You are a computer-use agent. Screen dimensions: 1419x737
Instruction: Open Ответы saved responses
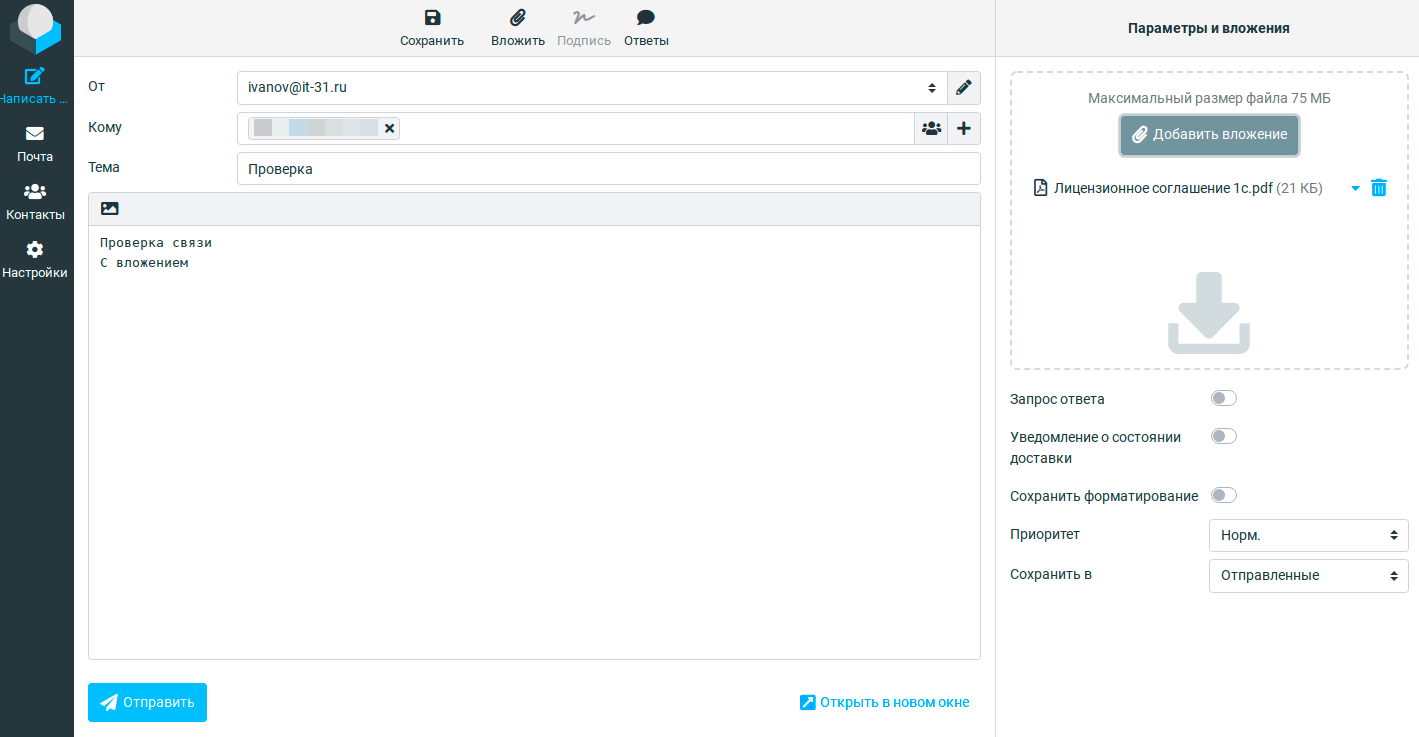tap(646, 28)
